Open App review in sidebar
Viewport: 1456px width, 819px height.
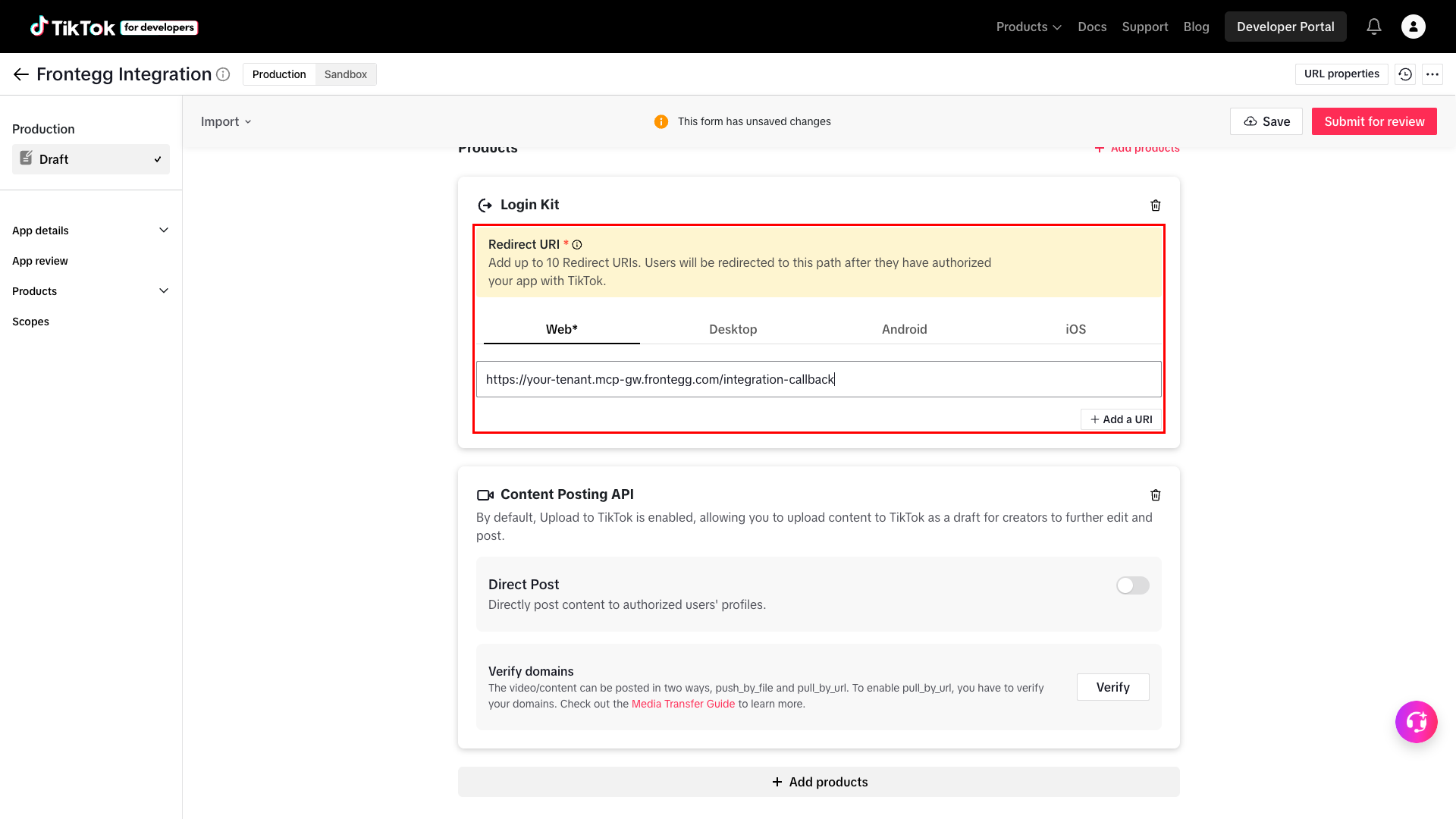[40, 261]
